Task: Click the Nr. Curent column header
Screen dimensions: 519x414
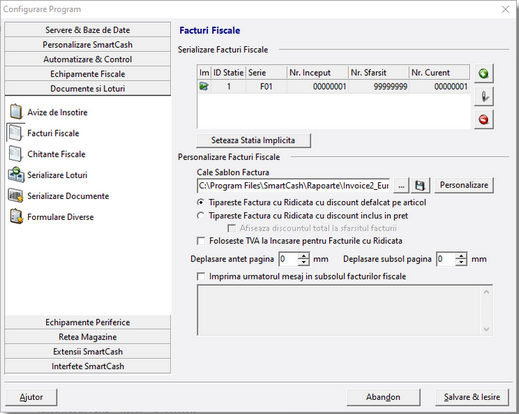Action: coord(439,72)
